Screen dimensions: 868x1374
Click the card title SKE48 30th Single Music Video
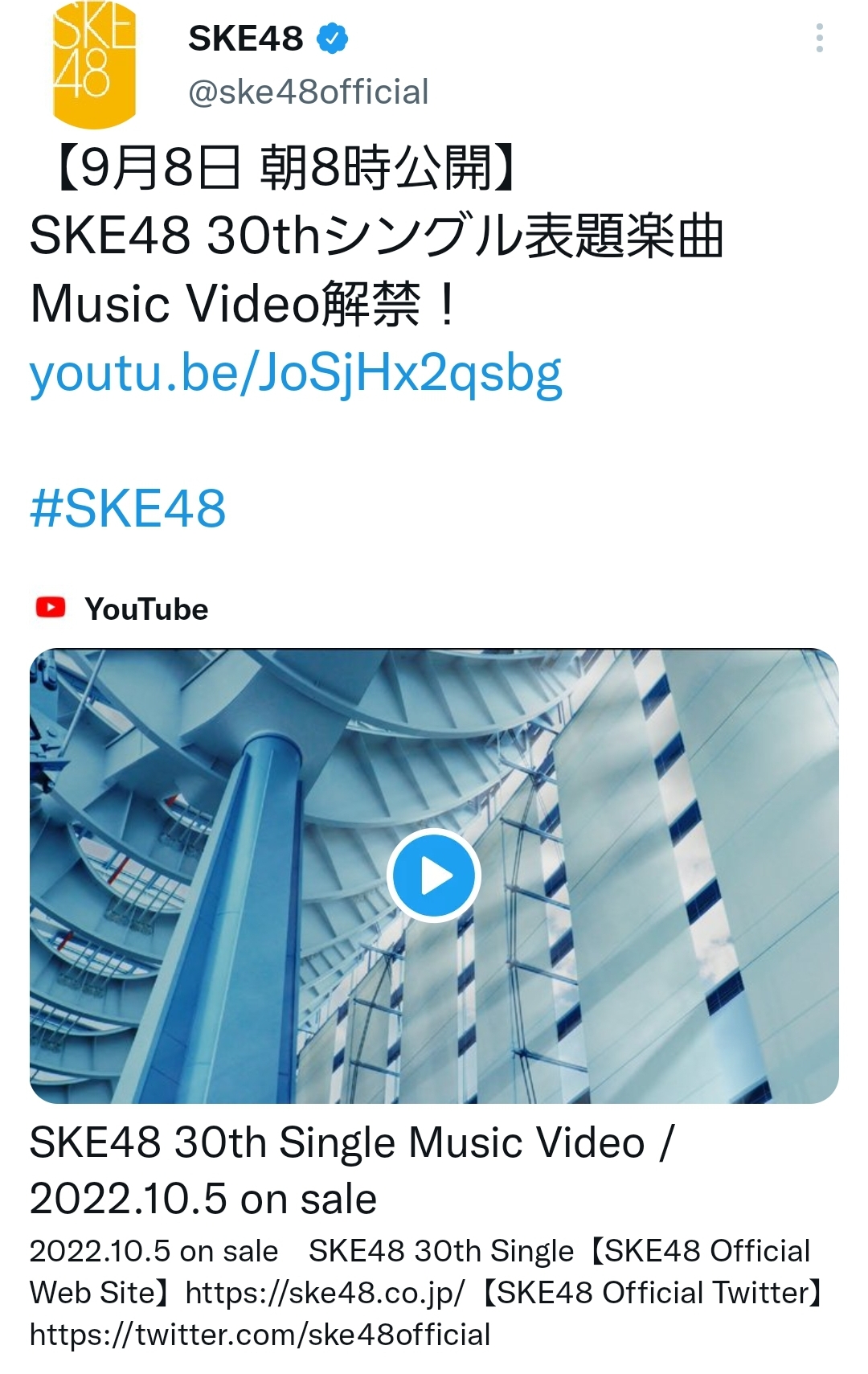[x=338, y=1142]
